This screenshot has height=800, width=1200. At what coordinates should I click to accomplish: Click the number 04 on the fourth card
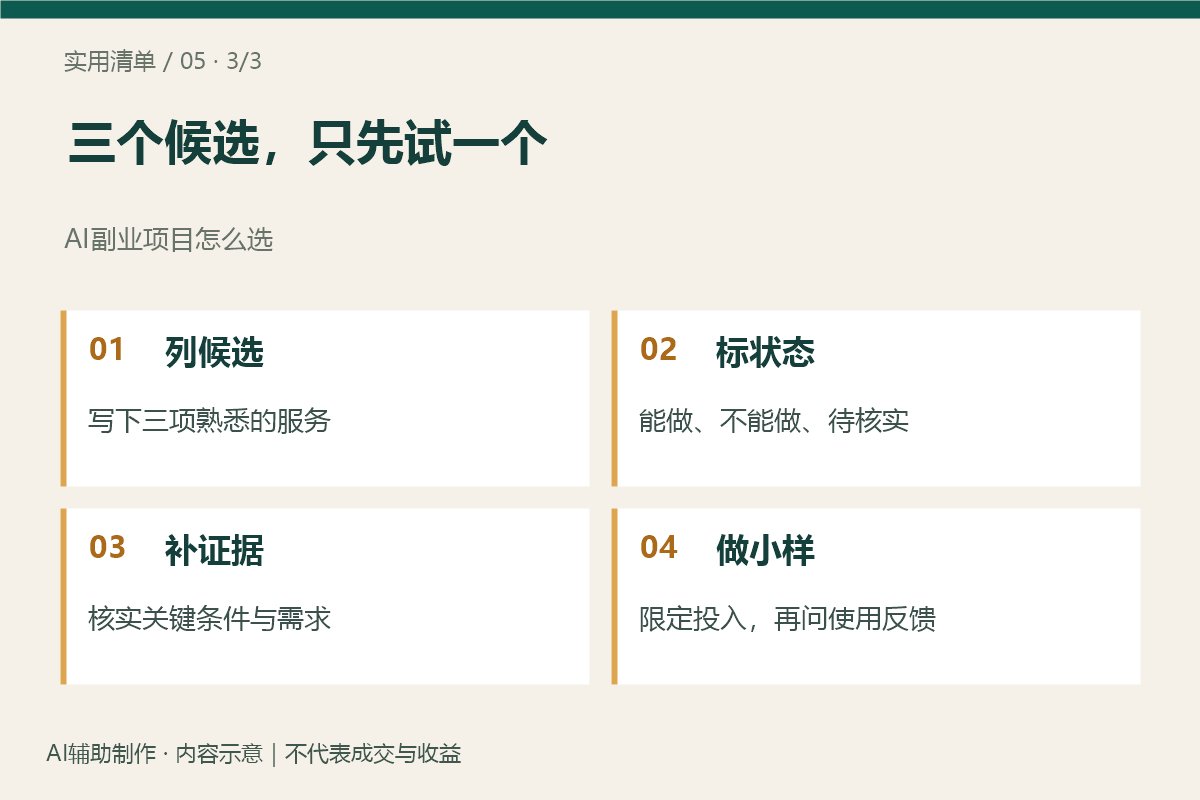[658, 547]
